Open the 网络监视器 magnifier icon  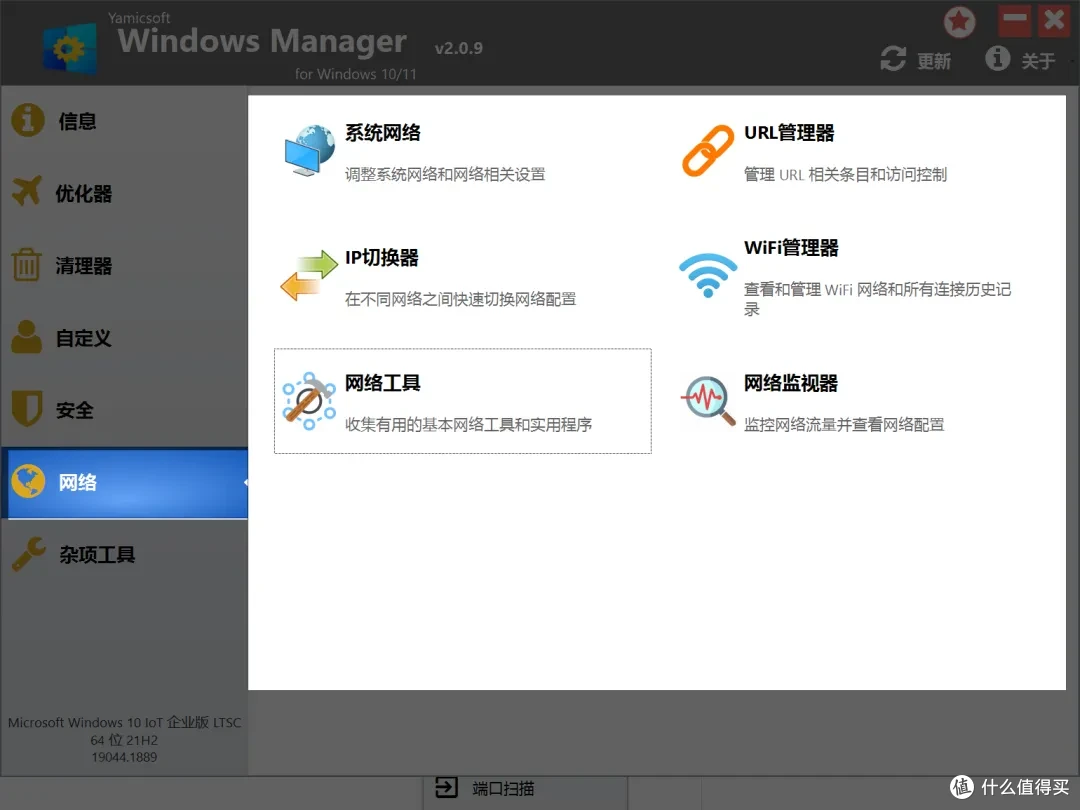(x=708, y=401)
